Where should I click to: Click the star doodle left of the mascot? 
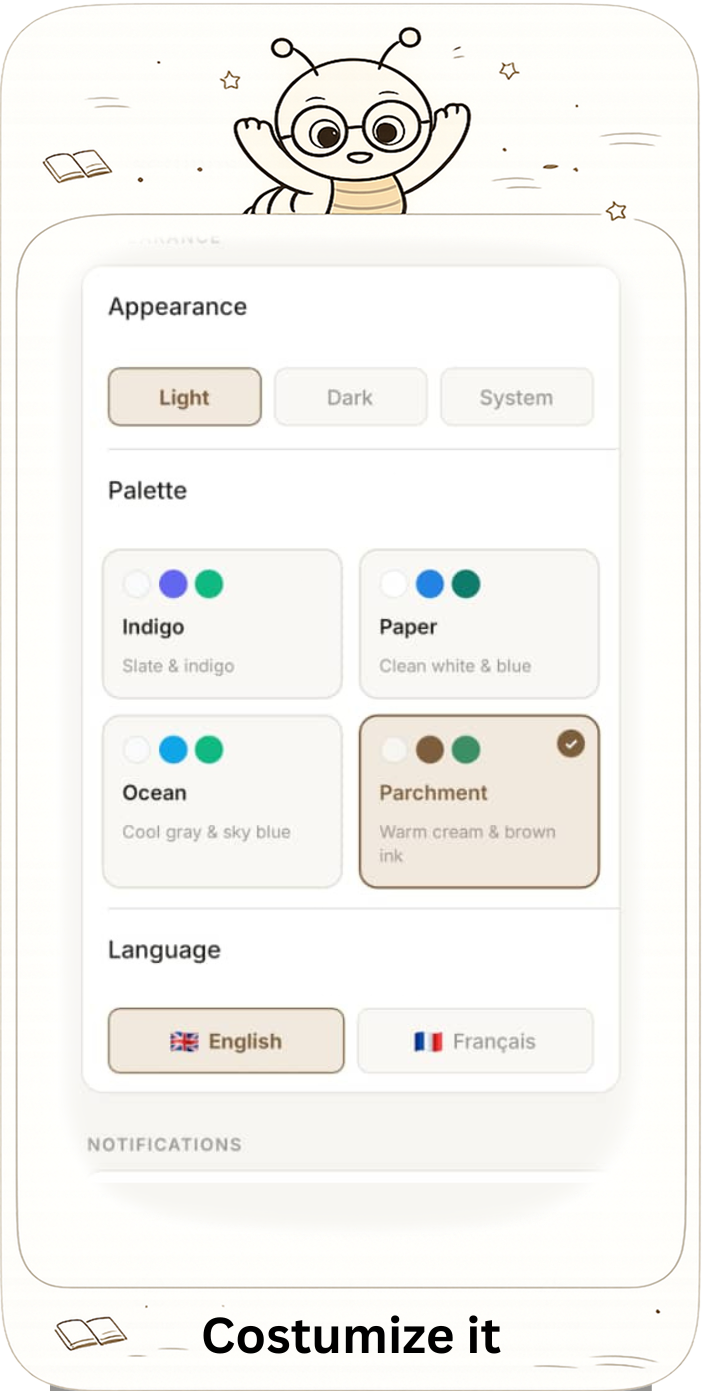[230, 80]
